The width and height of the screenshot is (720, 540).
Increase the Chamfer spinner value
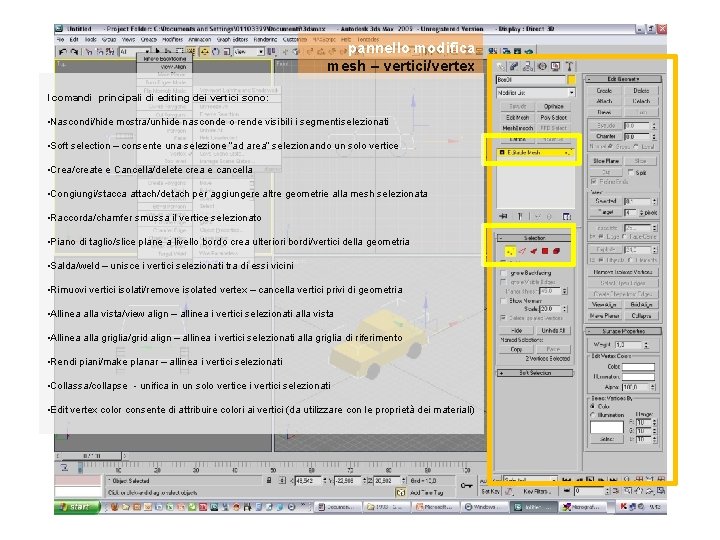click(654, 135)
